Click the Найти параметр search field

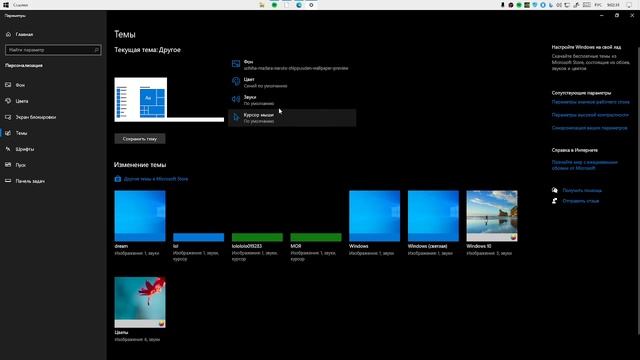(53, 50)
